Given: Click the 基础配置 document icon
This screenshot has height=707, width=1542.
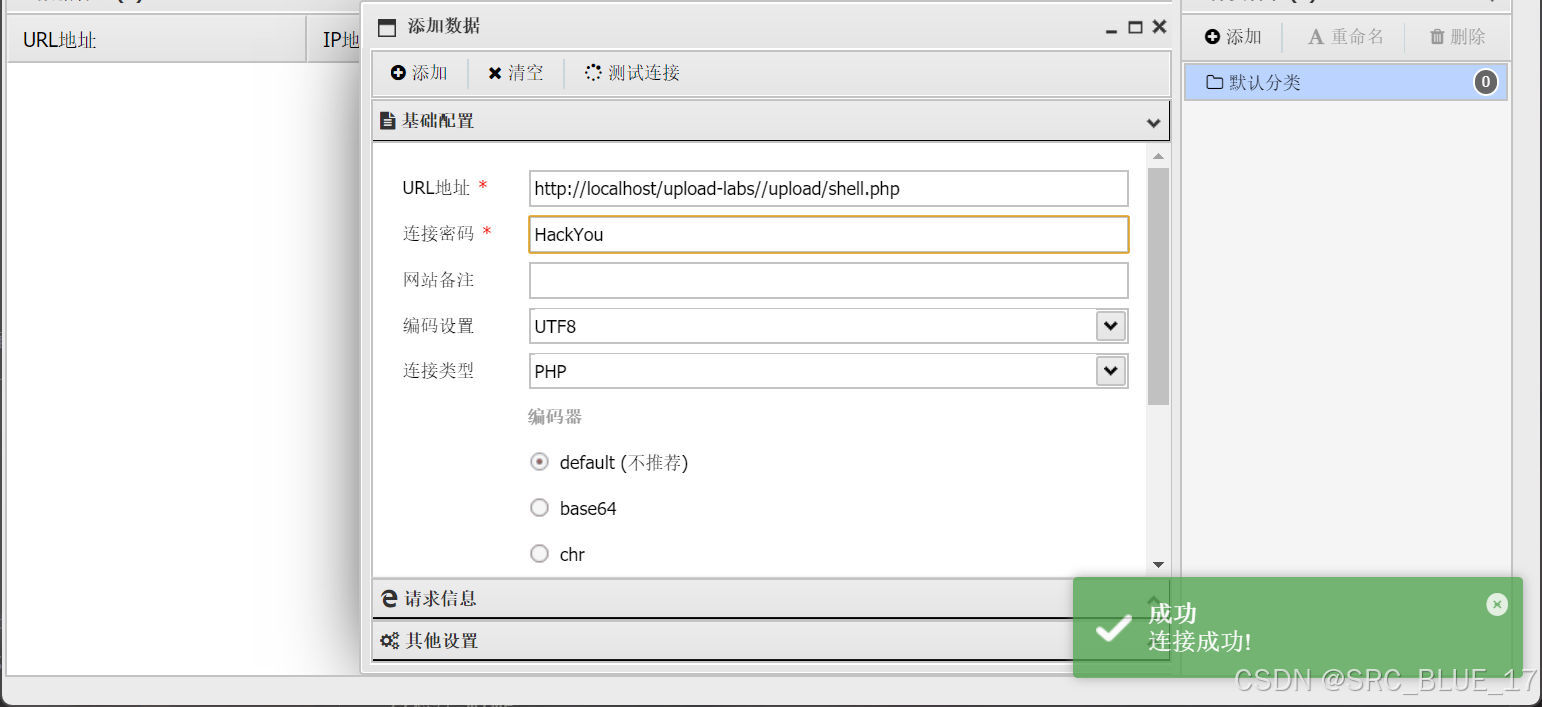Looking at the screenshot, I should pyautogui.click(x=389, y=120).
